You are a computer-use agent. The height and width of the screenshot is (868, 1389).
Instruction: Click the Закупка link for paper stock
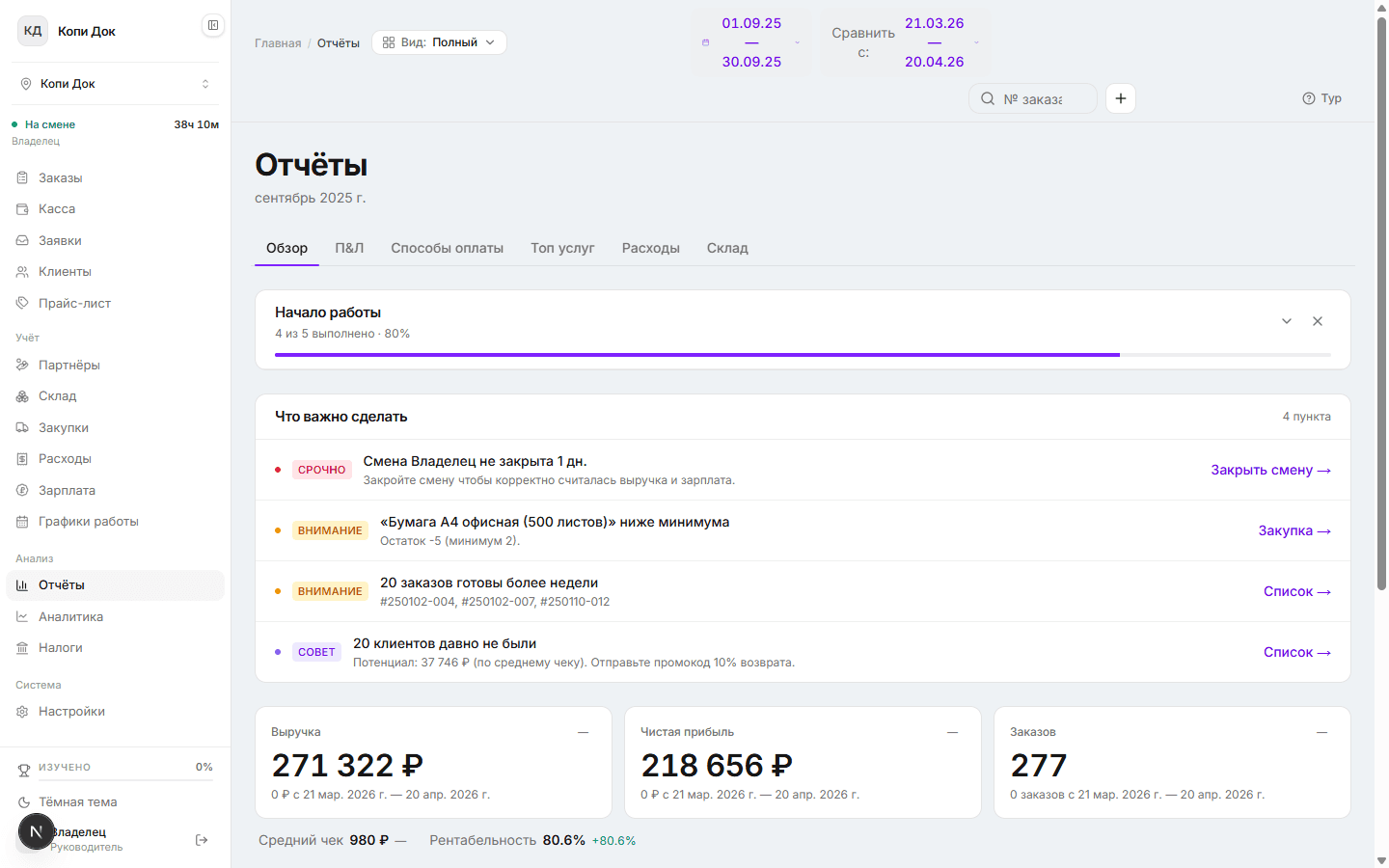[1294, 530]
